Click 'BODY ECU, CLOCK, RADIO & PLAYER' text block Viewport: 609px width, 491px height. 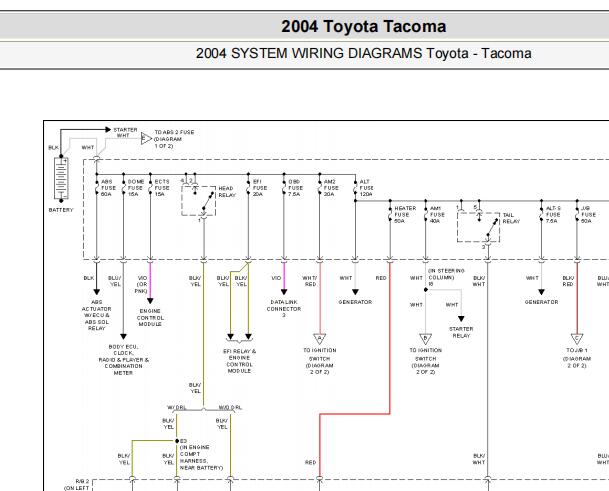pyautogui.click(x=124, y=359)
